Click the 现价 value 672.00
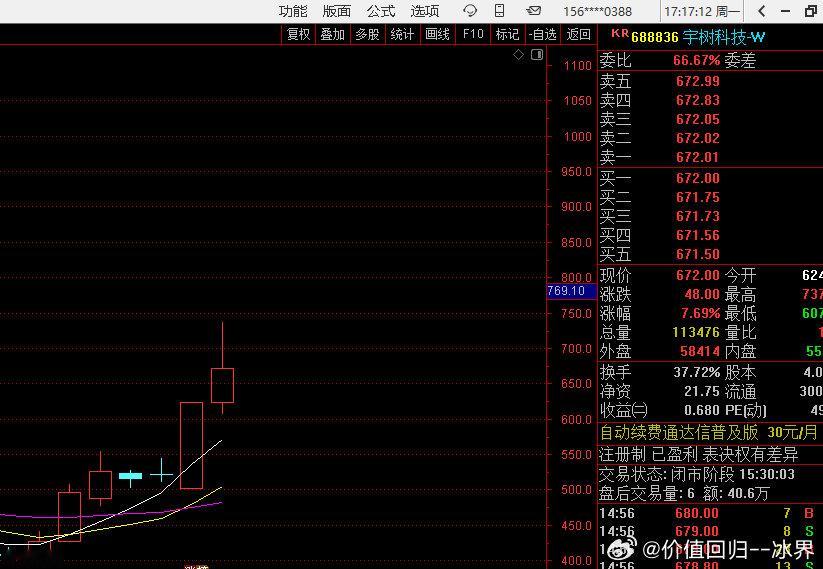The width and height of the screenshot is (823, 569). [698, 275]
